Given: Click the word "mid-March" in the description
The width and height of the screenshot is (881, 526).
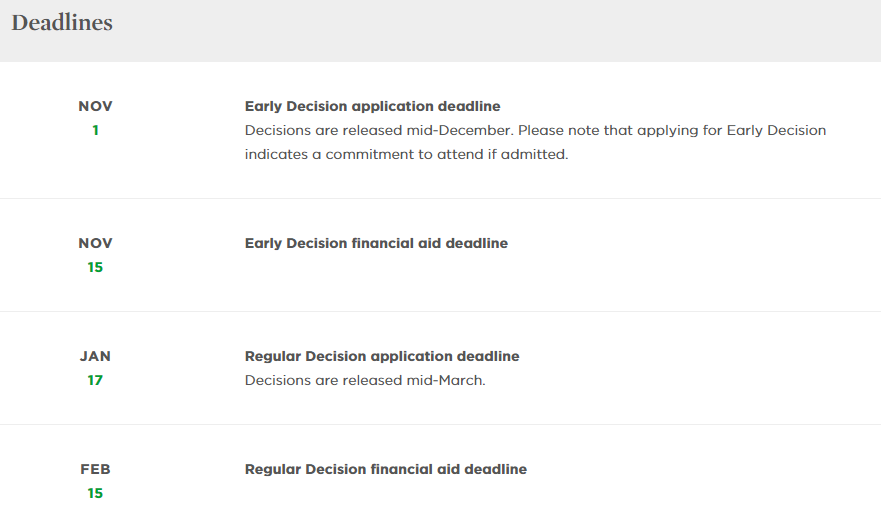Looking at the screenshot, I should [451, 380].
